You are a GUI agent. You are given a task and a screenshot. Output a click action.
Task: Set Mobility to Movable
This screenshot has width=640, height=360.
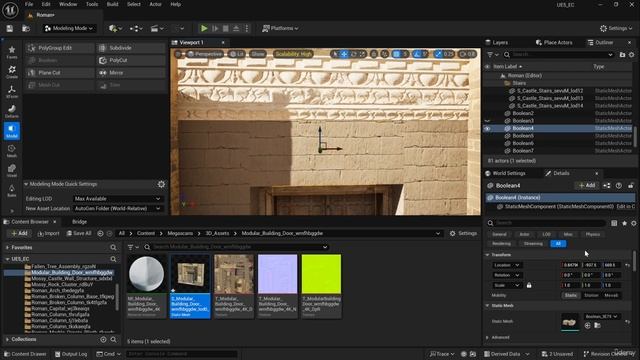[611, 295]
